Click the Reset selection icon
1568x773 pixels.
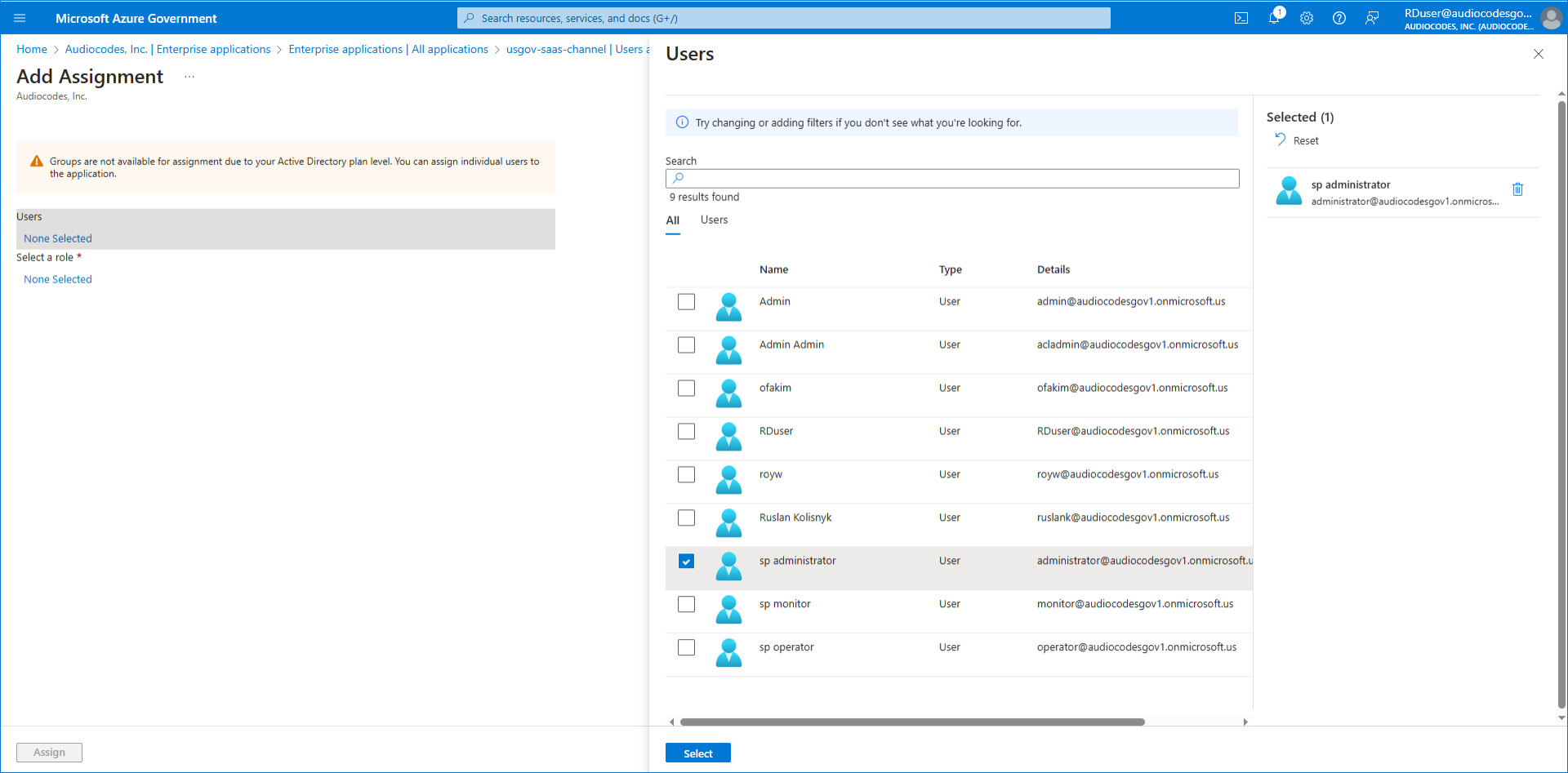pos(1281,140)
